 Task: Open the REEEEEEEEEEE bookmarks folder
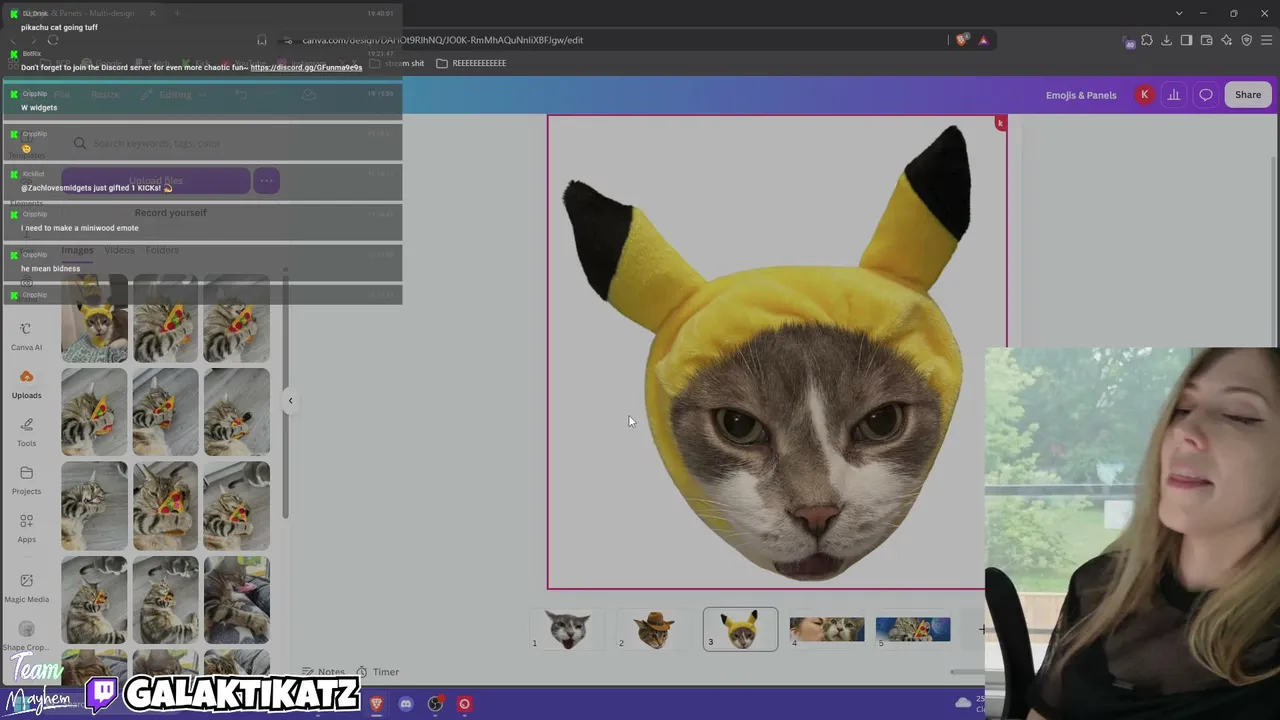pyautogui.click(x=471, y=63)
